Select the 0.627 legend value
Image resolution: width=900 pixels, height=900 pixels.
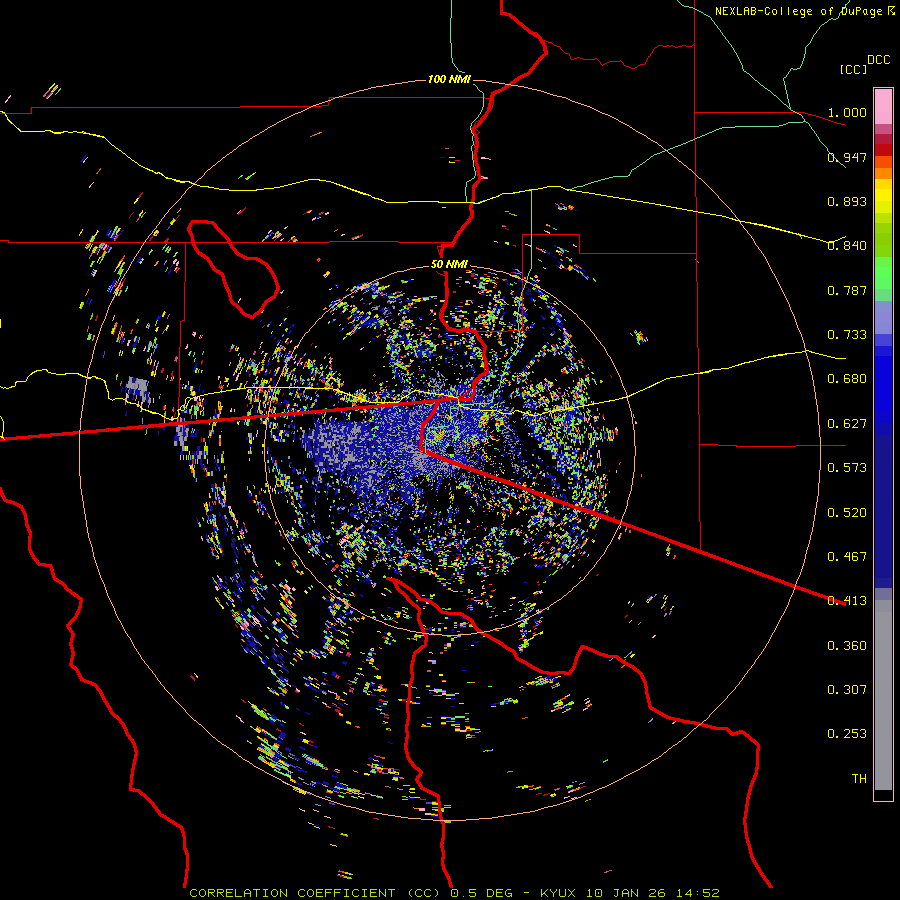pos(847,424)
